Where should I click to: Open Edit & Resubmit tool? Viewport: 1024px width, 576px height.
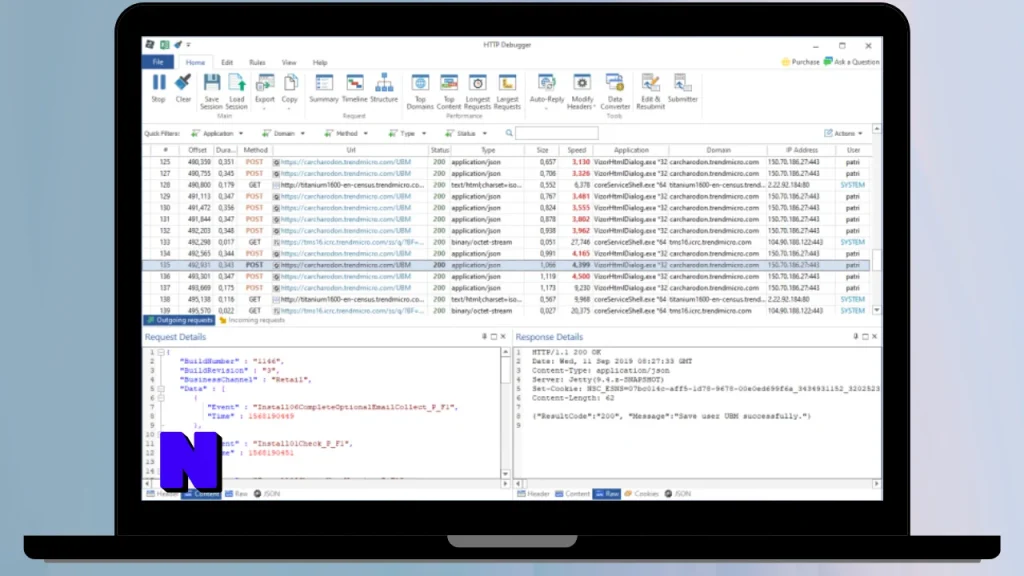coord(650,91)
